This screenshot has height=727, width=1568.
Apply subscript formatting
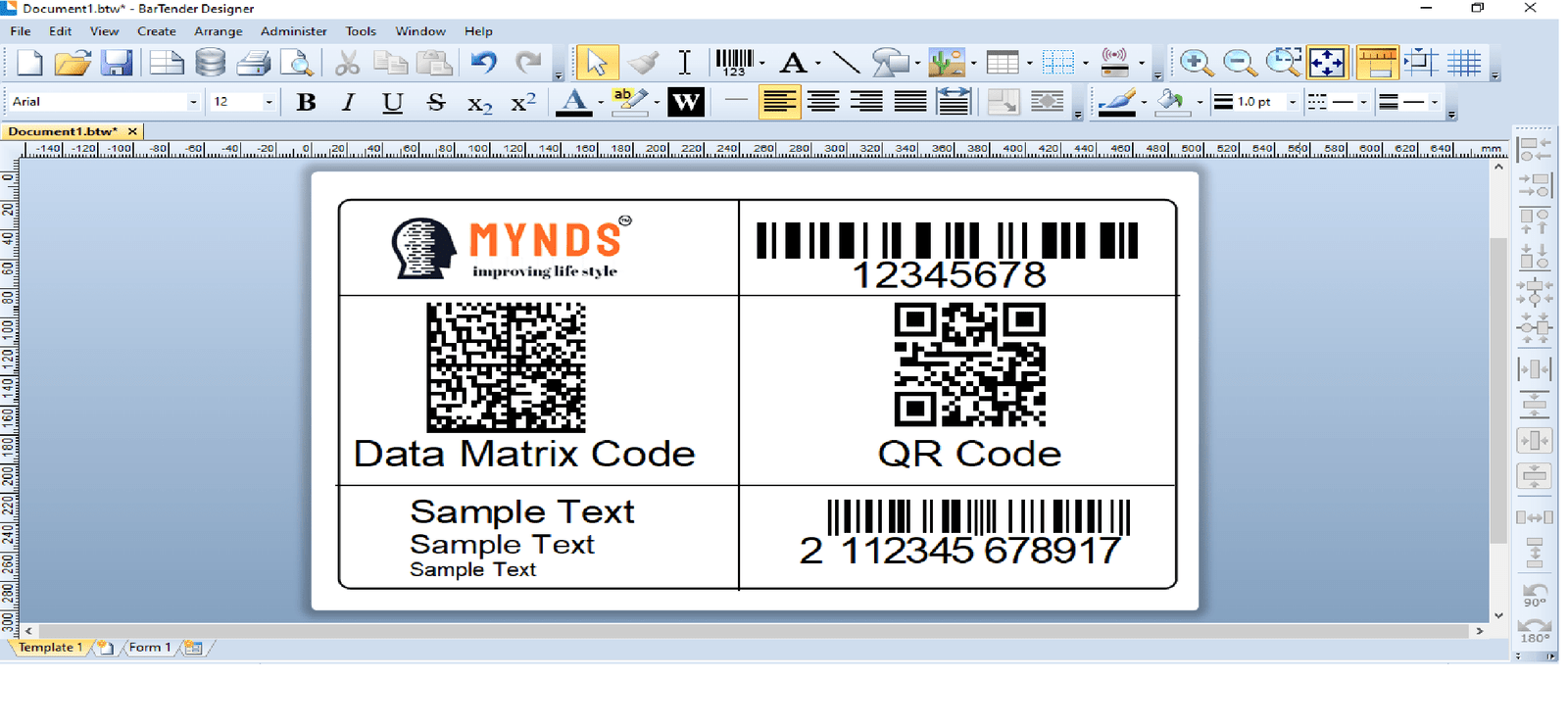479,102
